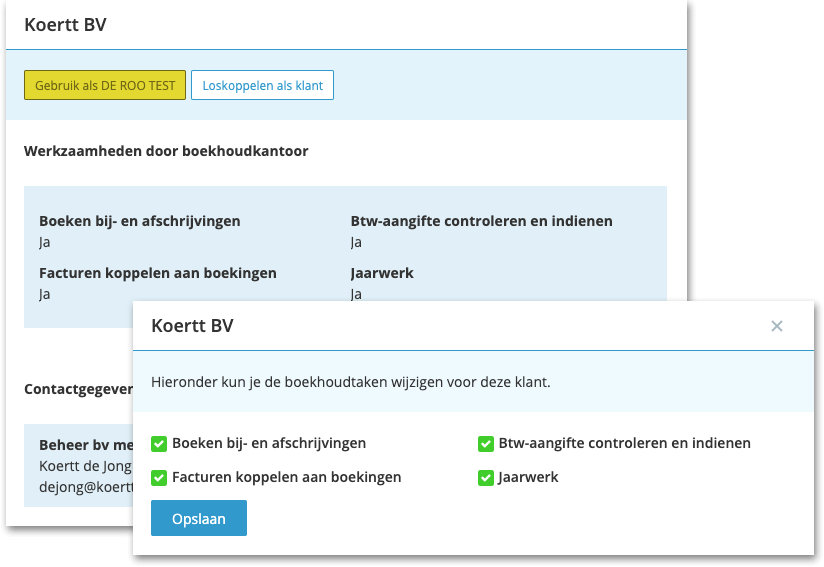This screenshot has width=824, height=567.
Task: Save changes with the Opslaan button
Action: tap(199, 518)
